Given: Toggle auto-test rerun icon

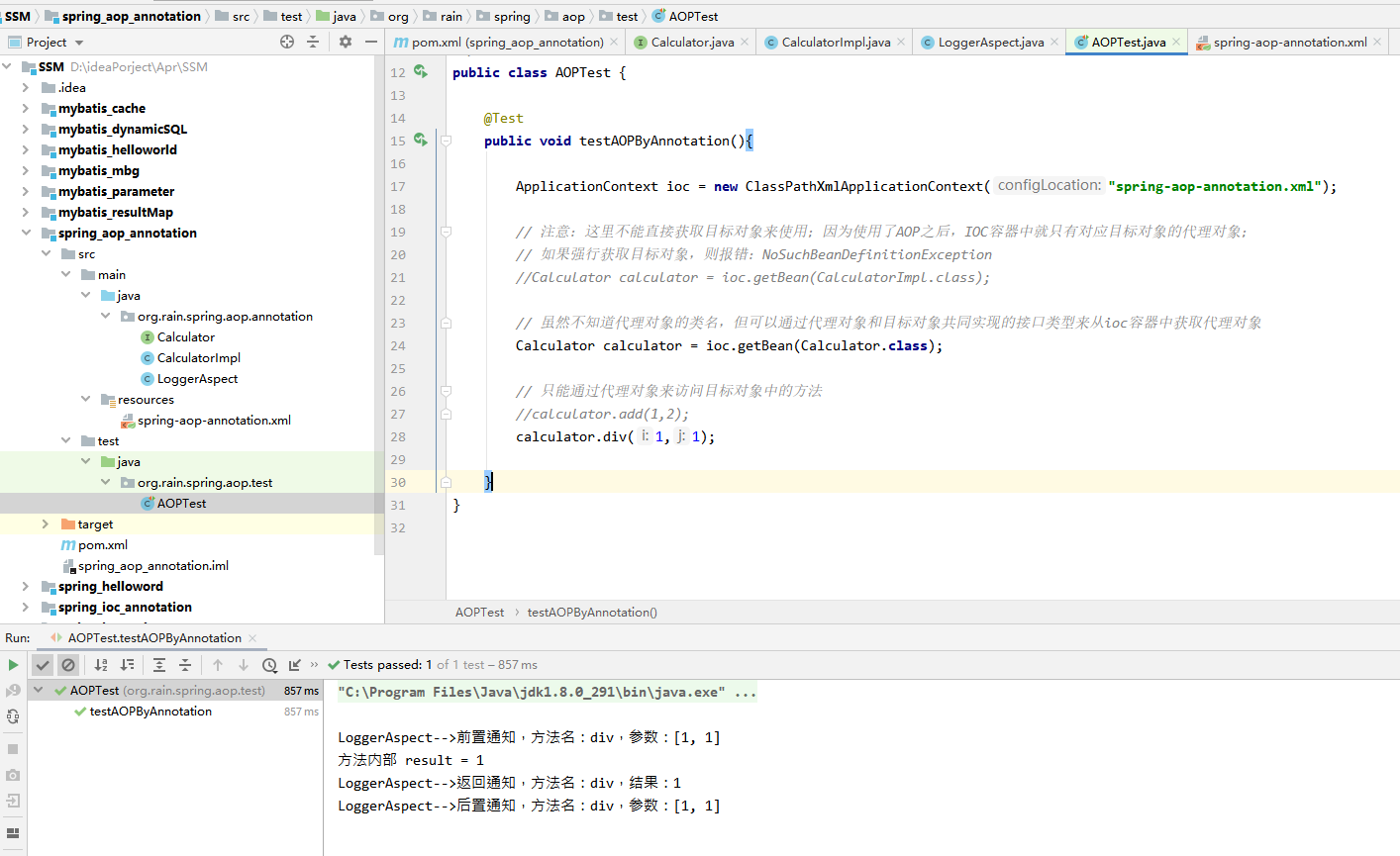Looking at the screenshot, I should [13, 716].
